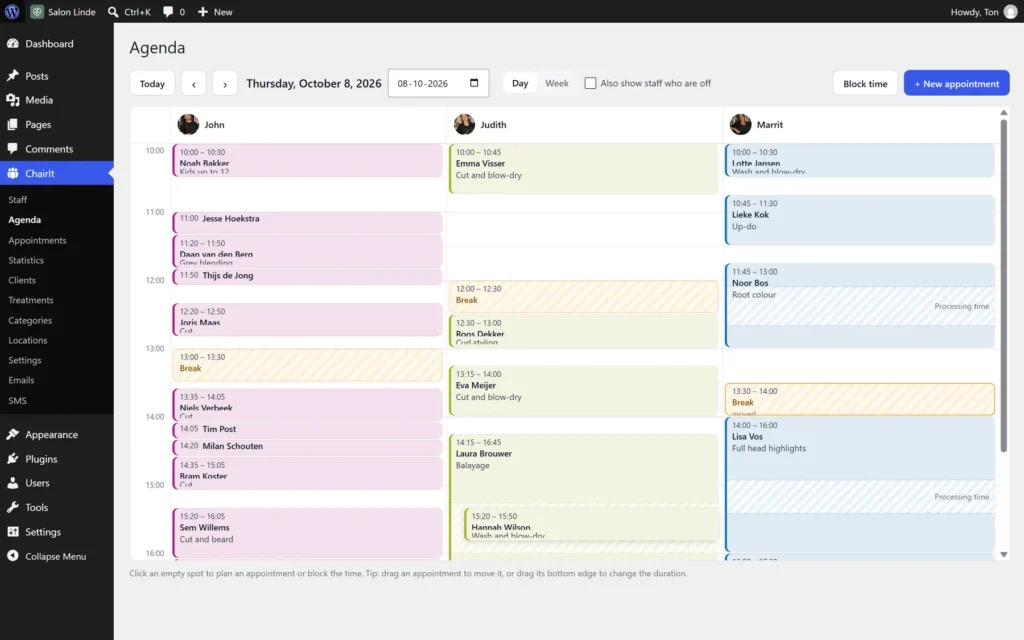Open the calendar picker icon in date field
The height and width of the screenshot is (640, 1024).
[474, 83]
